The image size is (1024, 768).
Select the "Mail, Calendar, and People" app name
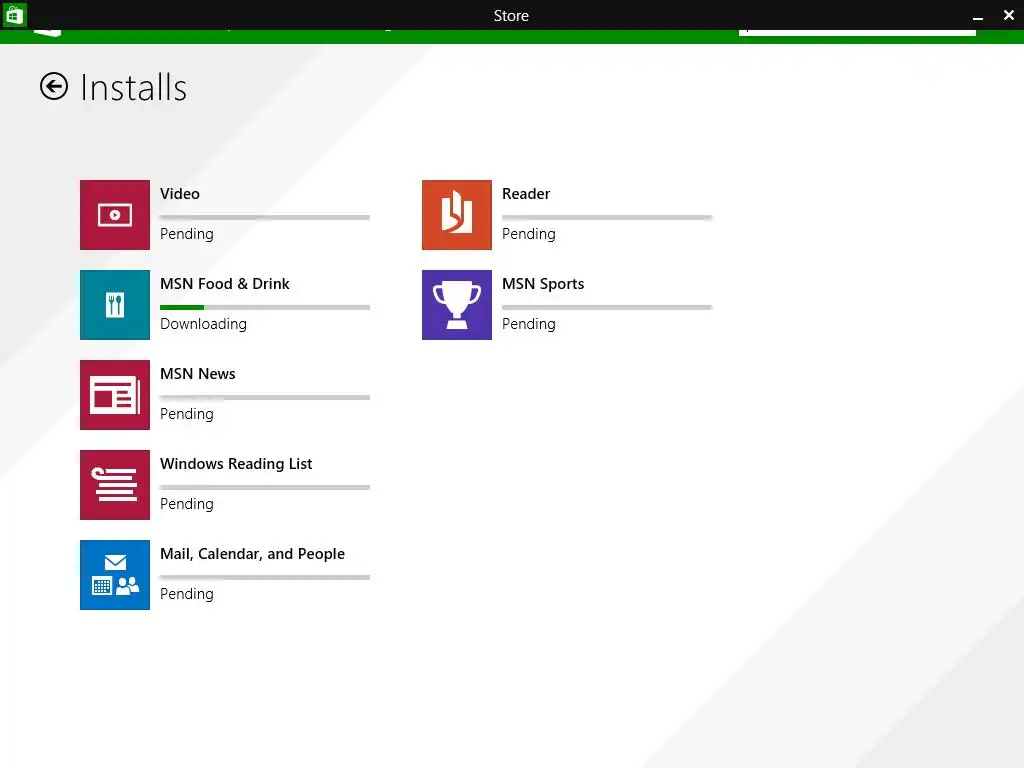253,554
